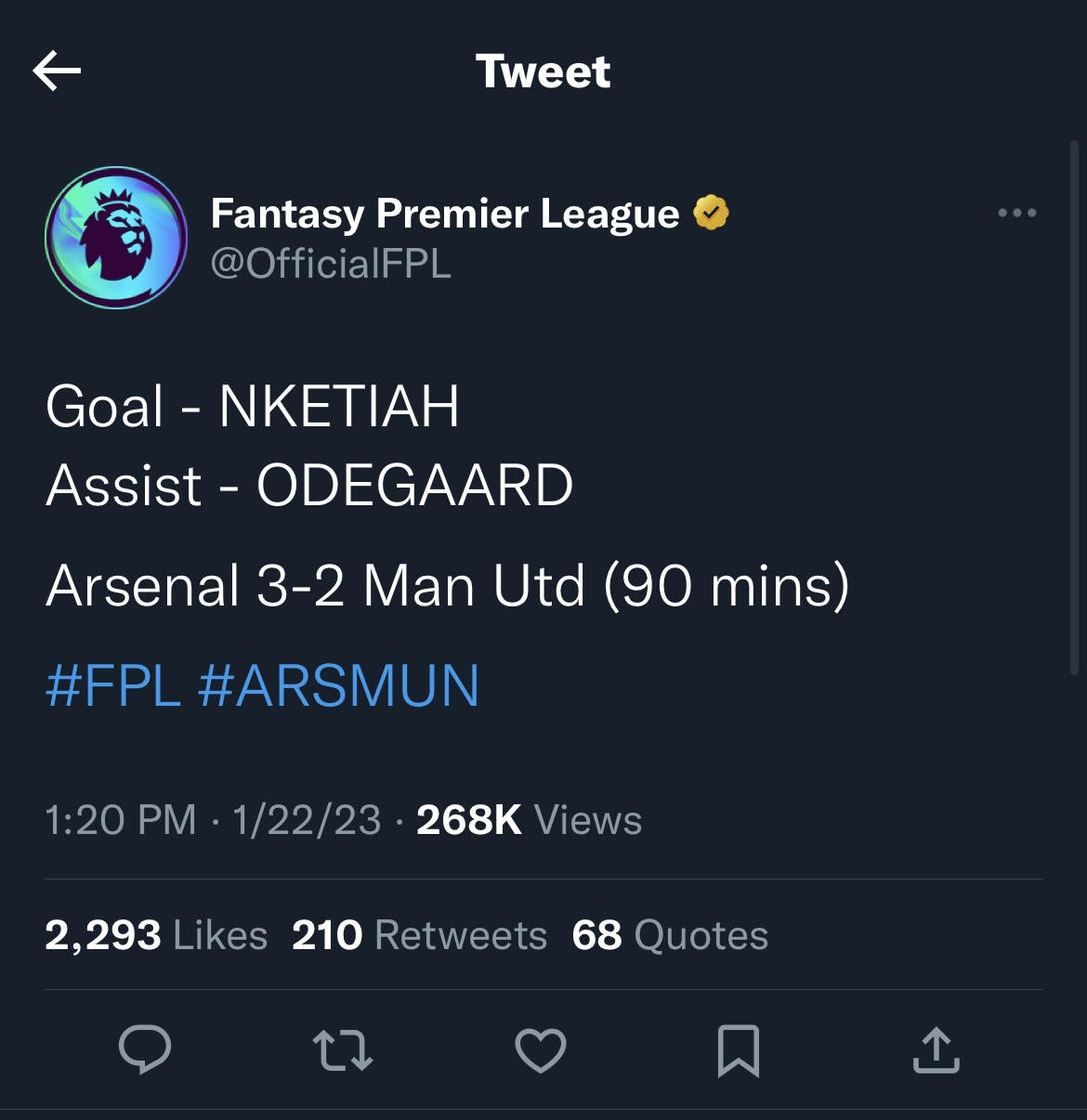Open the #ARSMUN hashtag
1087x1120 pixels.
click(x=339, y=686)
